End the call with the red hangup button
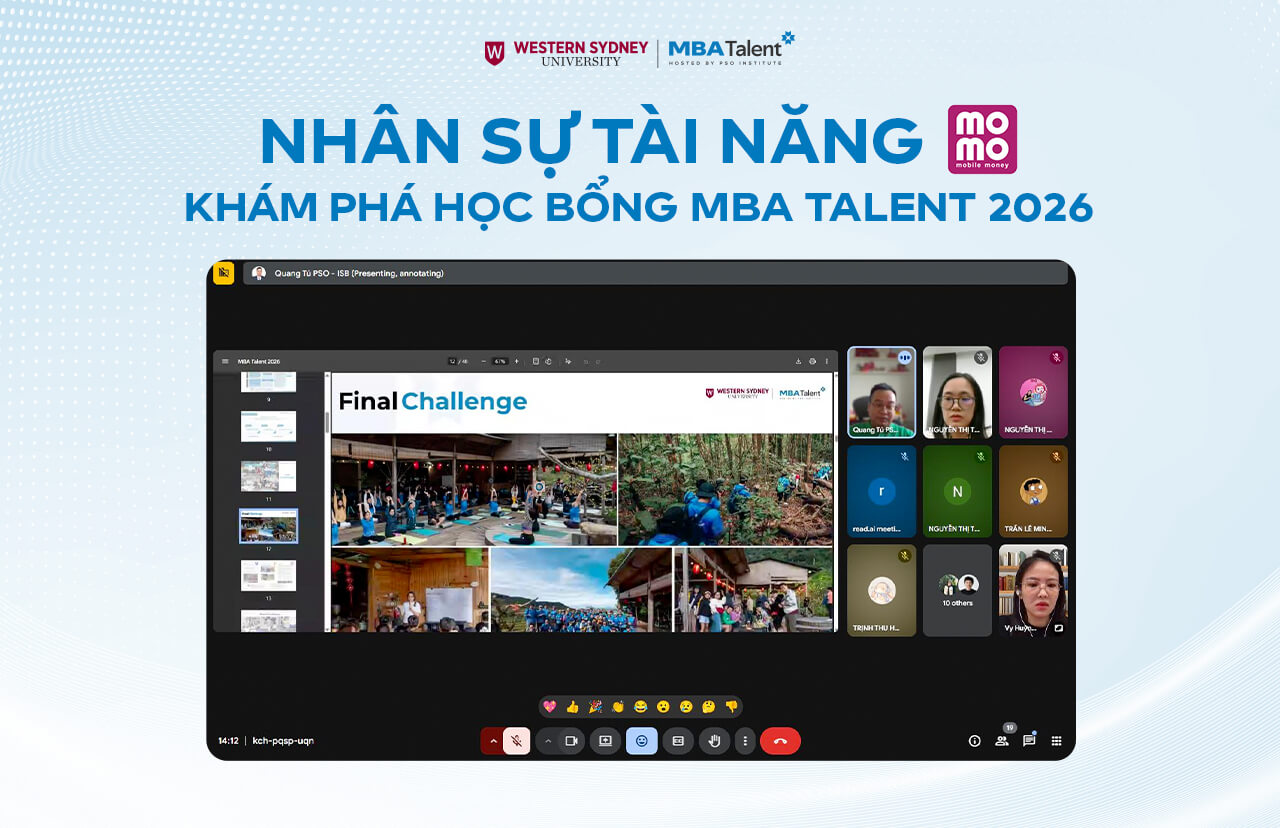Image resolution: width=1280 pixels, height=828 pixels. [780, 741]
